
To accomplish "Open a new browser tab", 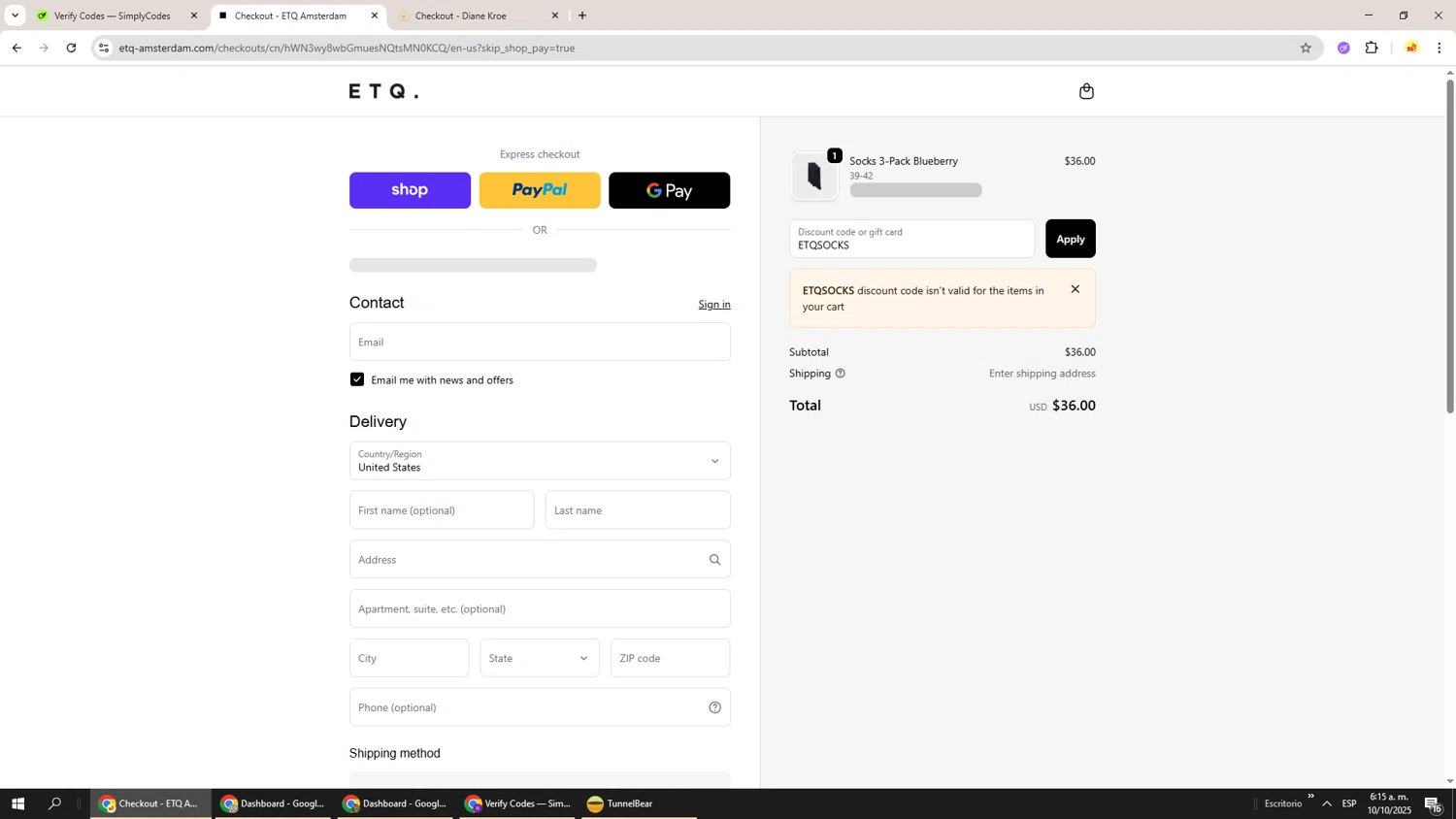I will point(582,16).
